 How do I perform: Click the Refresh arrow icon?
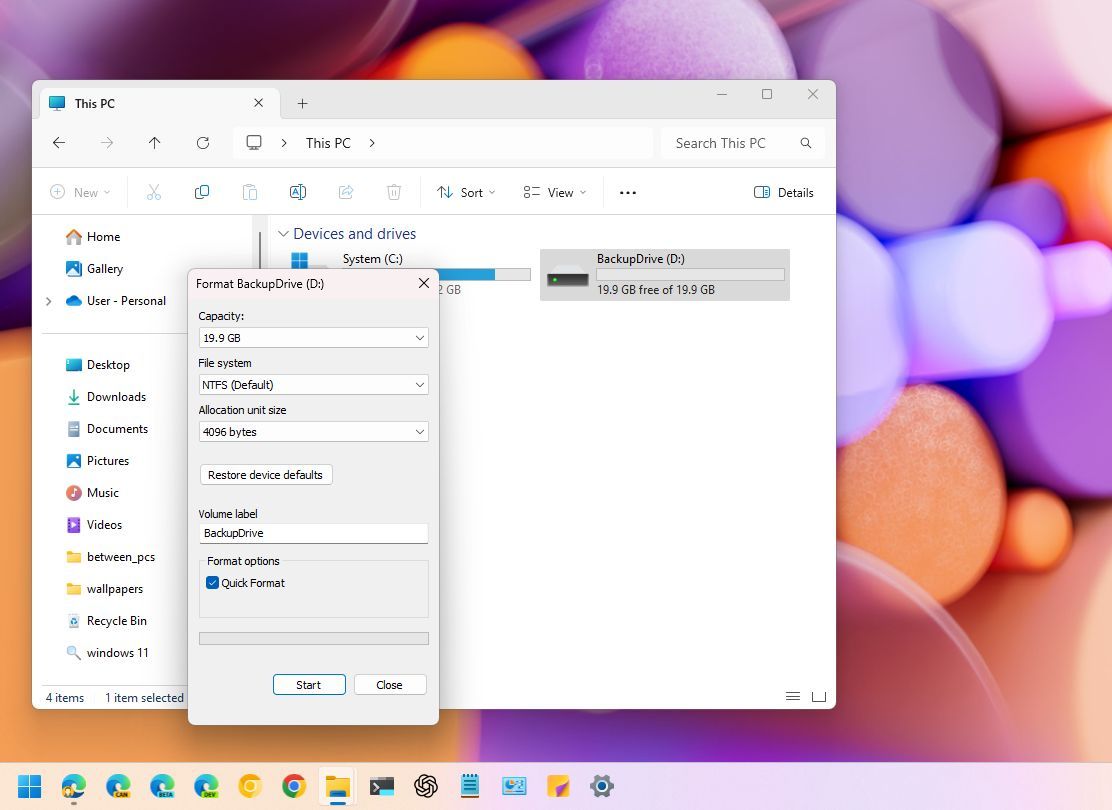(x=203, y=143)
